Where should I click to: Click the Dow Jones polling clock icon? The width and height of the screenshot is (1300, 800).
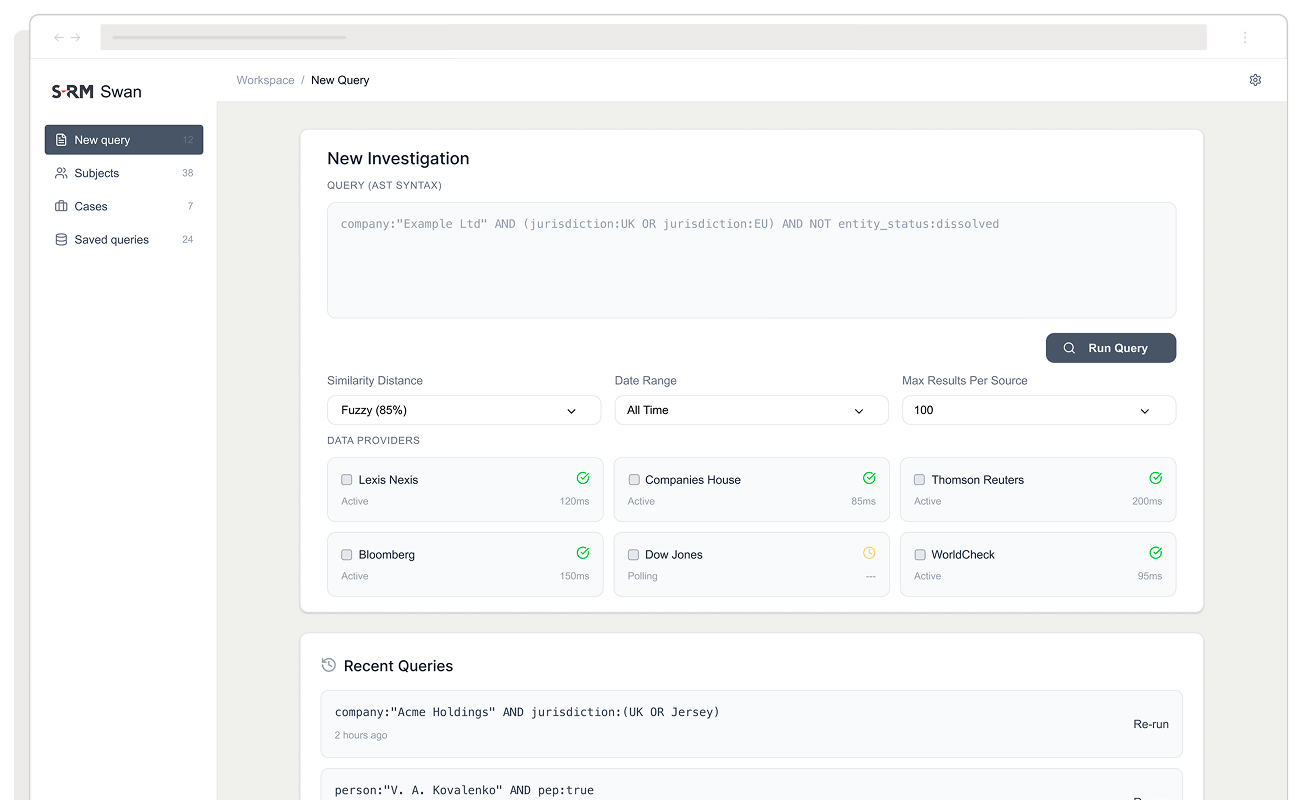click(869, 553)
